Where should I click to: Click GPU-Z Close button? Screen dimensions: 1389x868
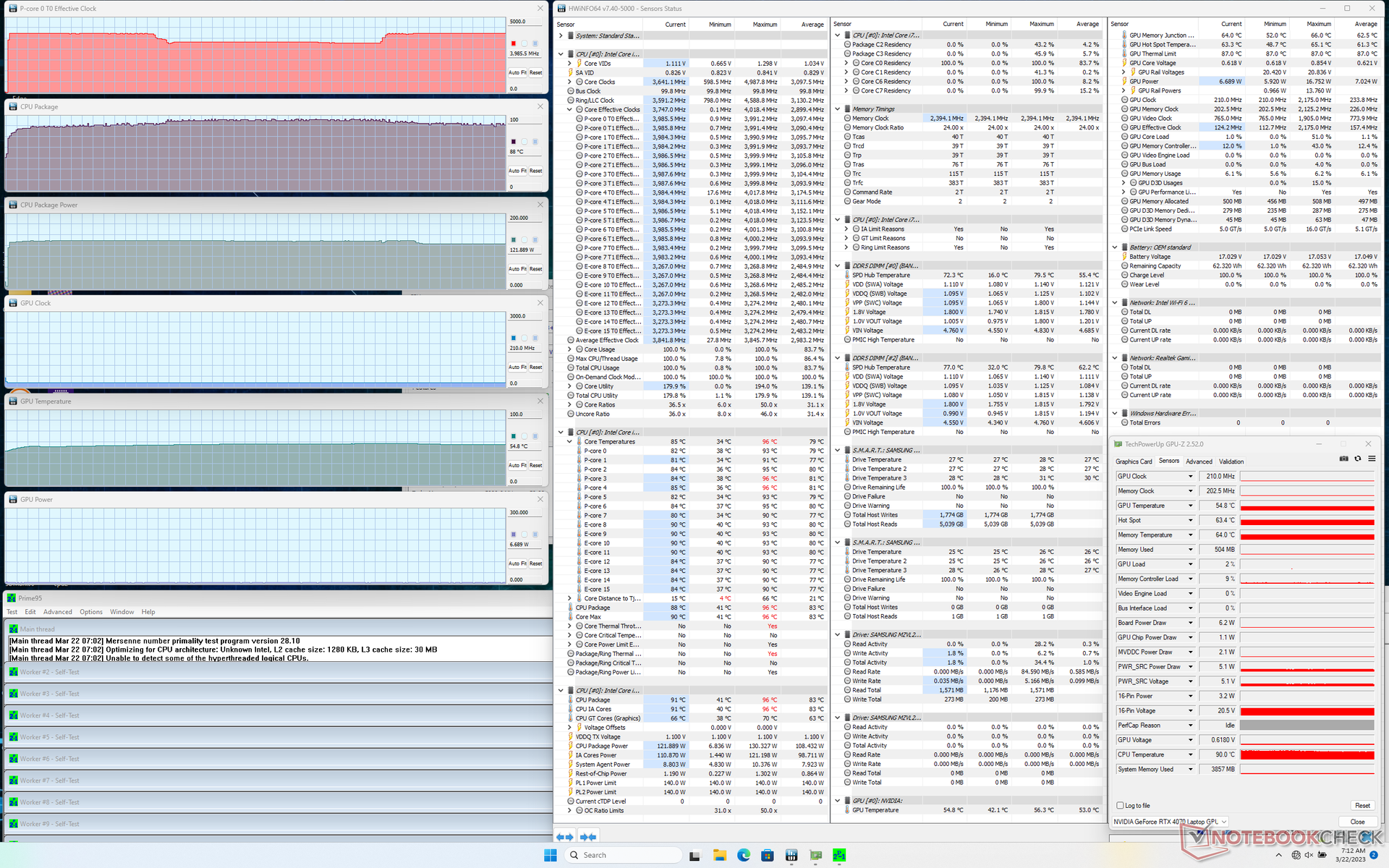[1357, 822]
